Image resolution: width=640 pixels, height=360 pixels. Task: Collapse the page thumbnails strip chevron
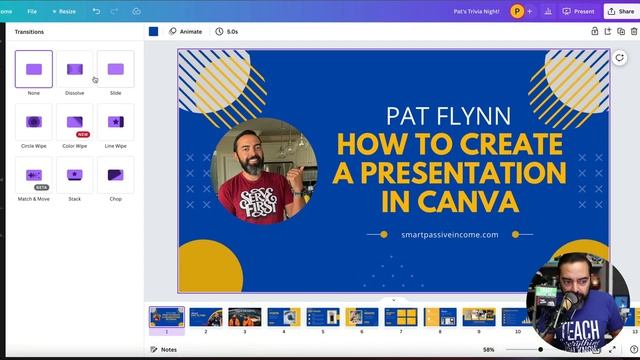click(394, 300)
